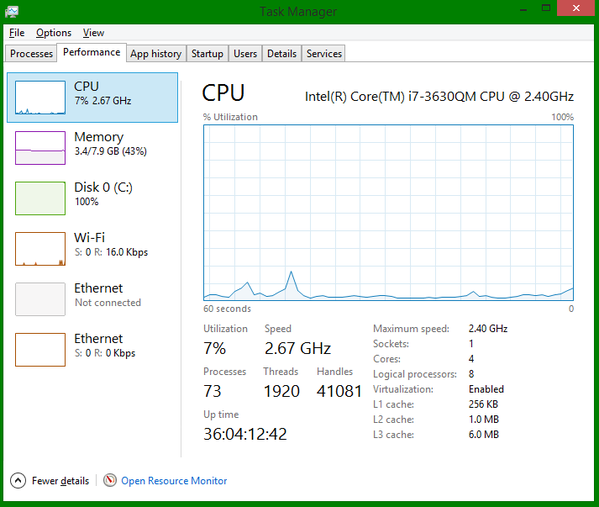Select the Ethernet S: 0 R: 0 Kbps entry
599x507 pixels.
click(92, 350)
